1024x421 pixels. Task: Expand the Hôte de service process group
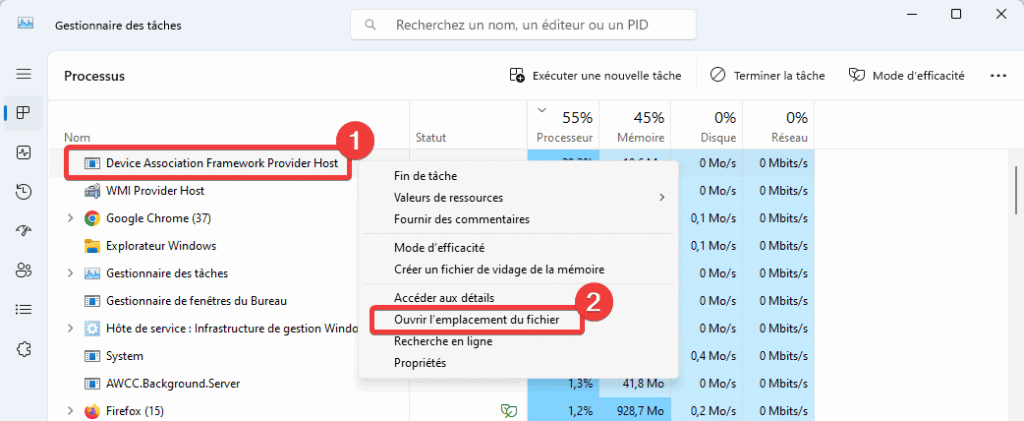[71, 328]
